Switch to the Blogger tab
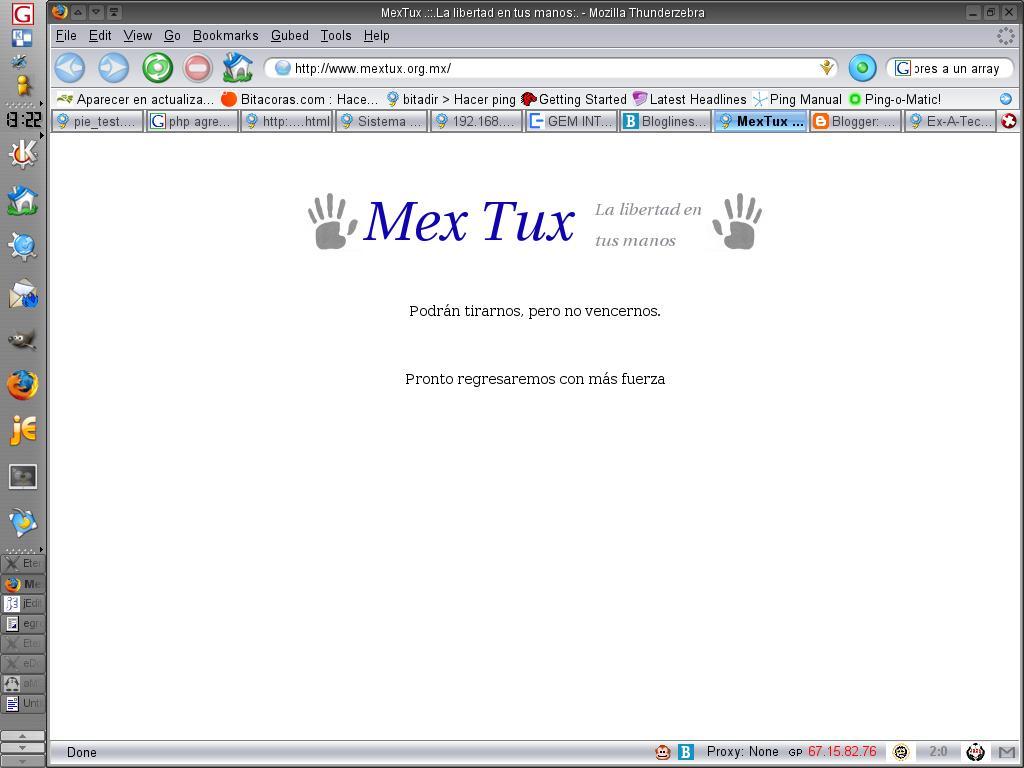The height and width of the screenshot is (768, 1024). (855, 121)
